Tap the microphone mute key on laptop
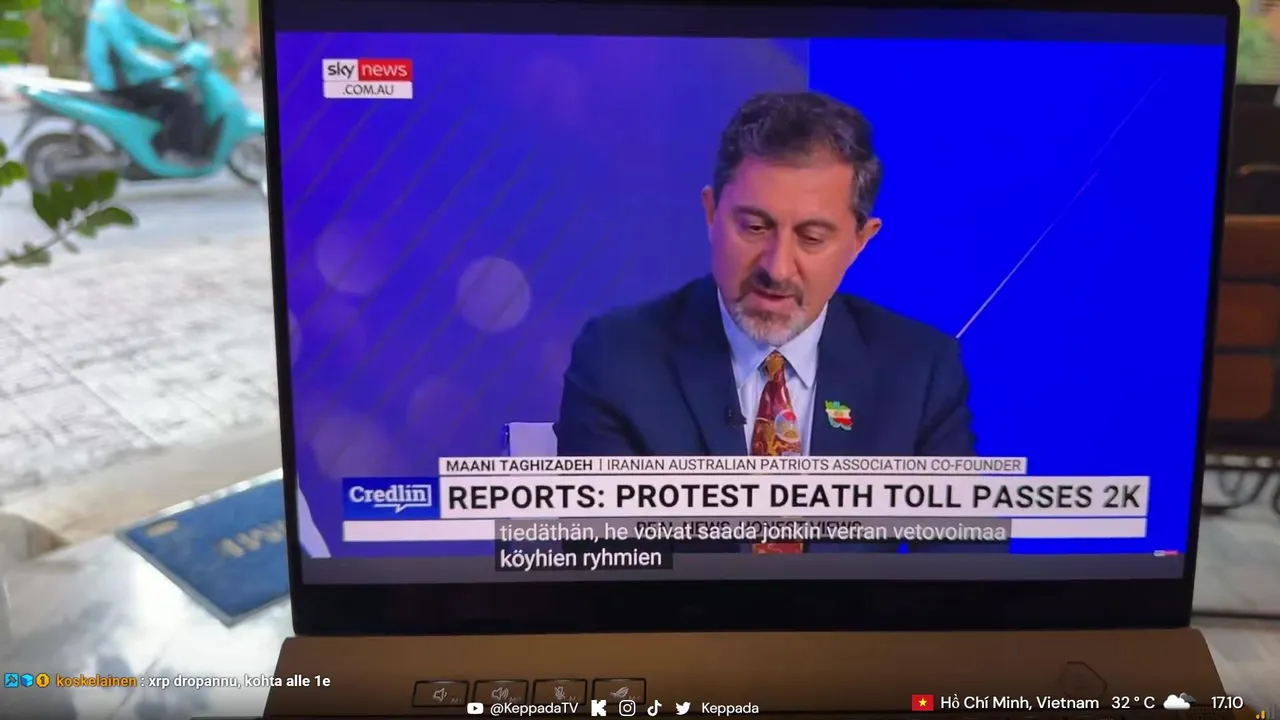The width and height of the screenshot is (1280, 720). (x=560, y=691)
